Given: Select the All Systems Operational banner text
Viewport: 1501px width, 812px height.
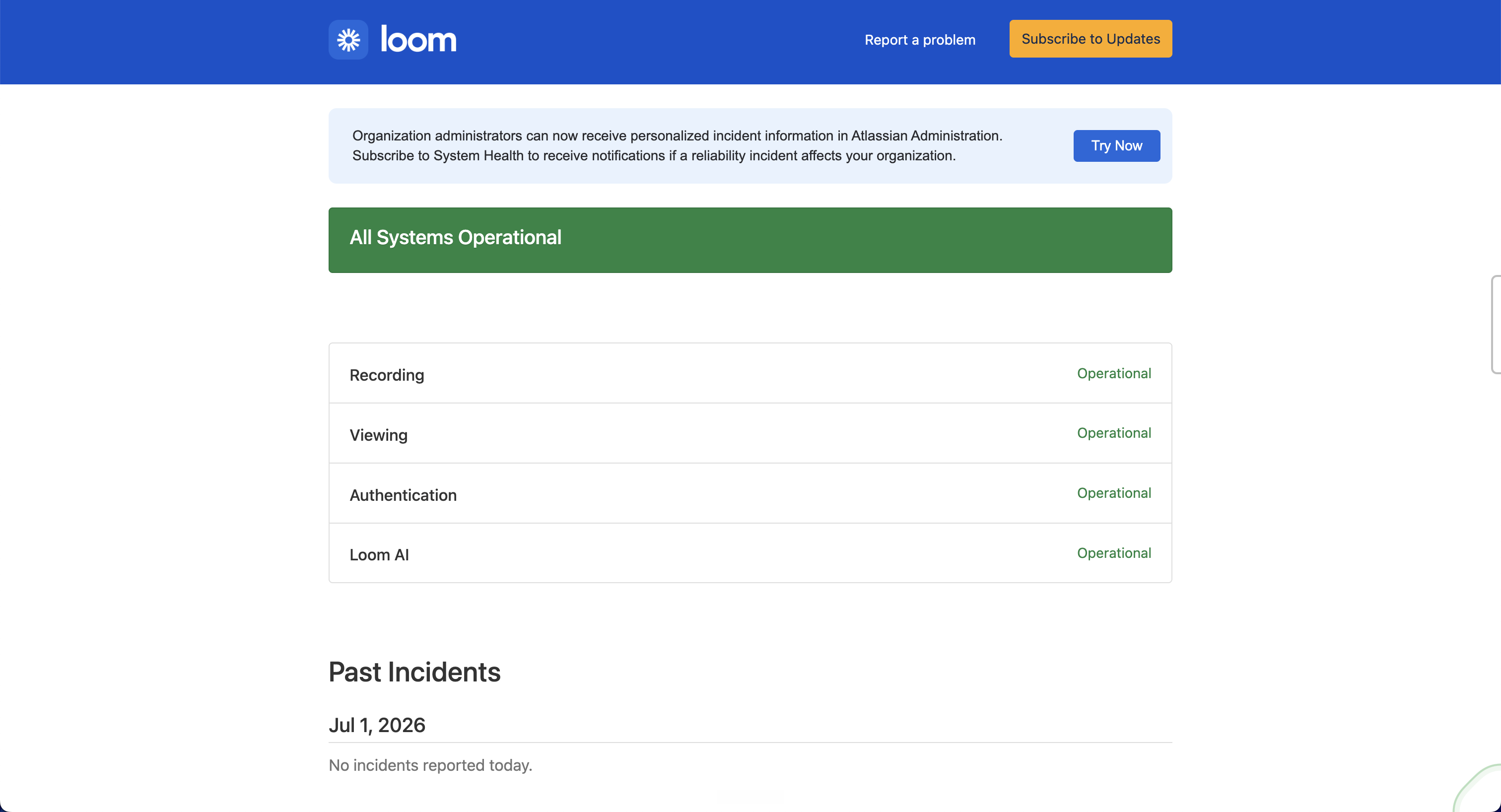Looking at the screenshot, I should click(455, 238).
